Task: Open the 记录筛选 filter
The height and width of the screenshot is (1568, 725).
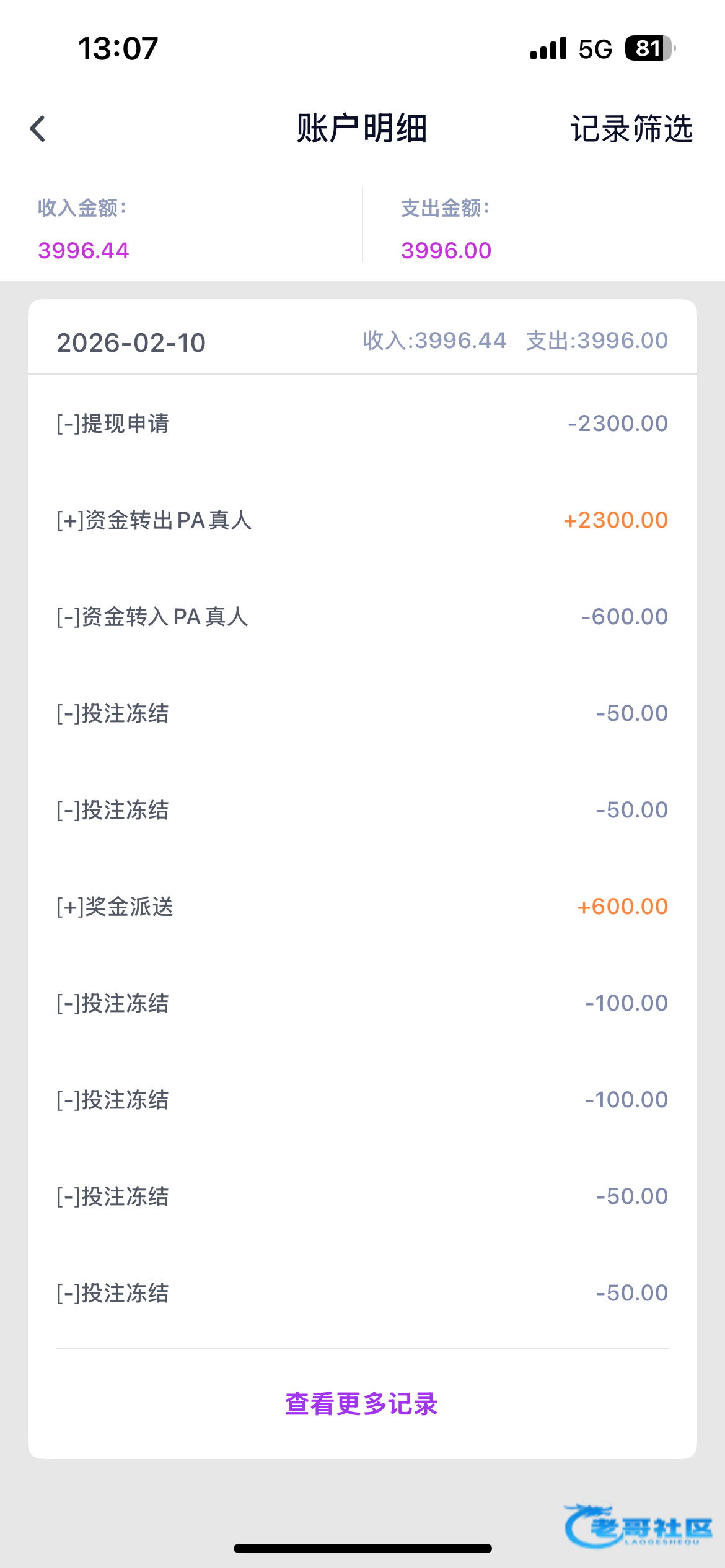Action: 631,129
